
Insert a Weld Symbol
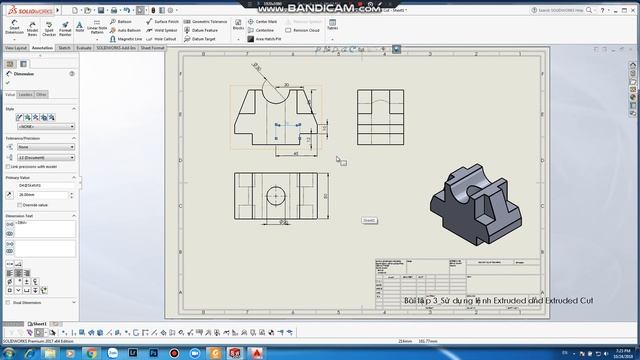[162, 30]
